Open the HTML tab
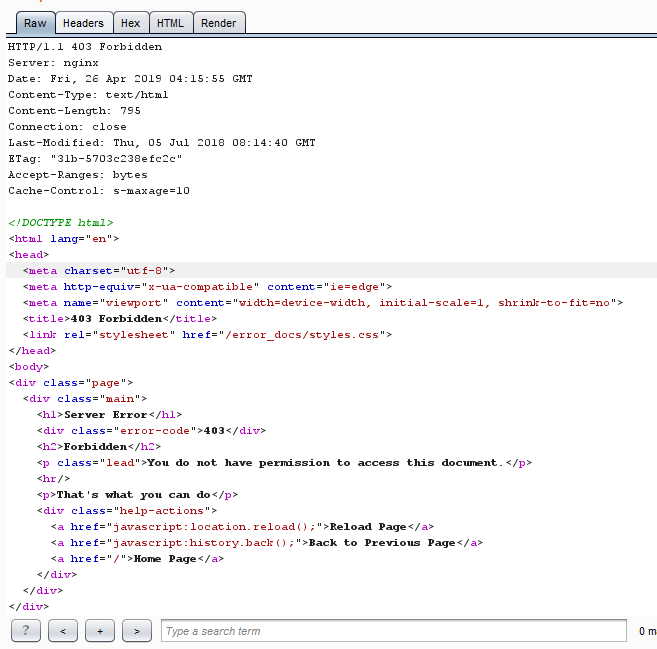The height and width of the screenshot is (649, 657). 171,23
